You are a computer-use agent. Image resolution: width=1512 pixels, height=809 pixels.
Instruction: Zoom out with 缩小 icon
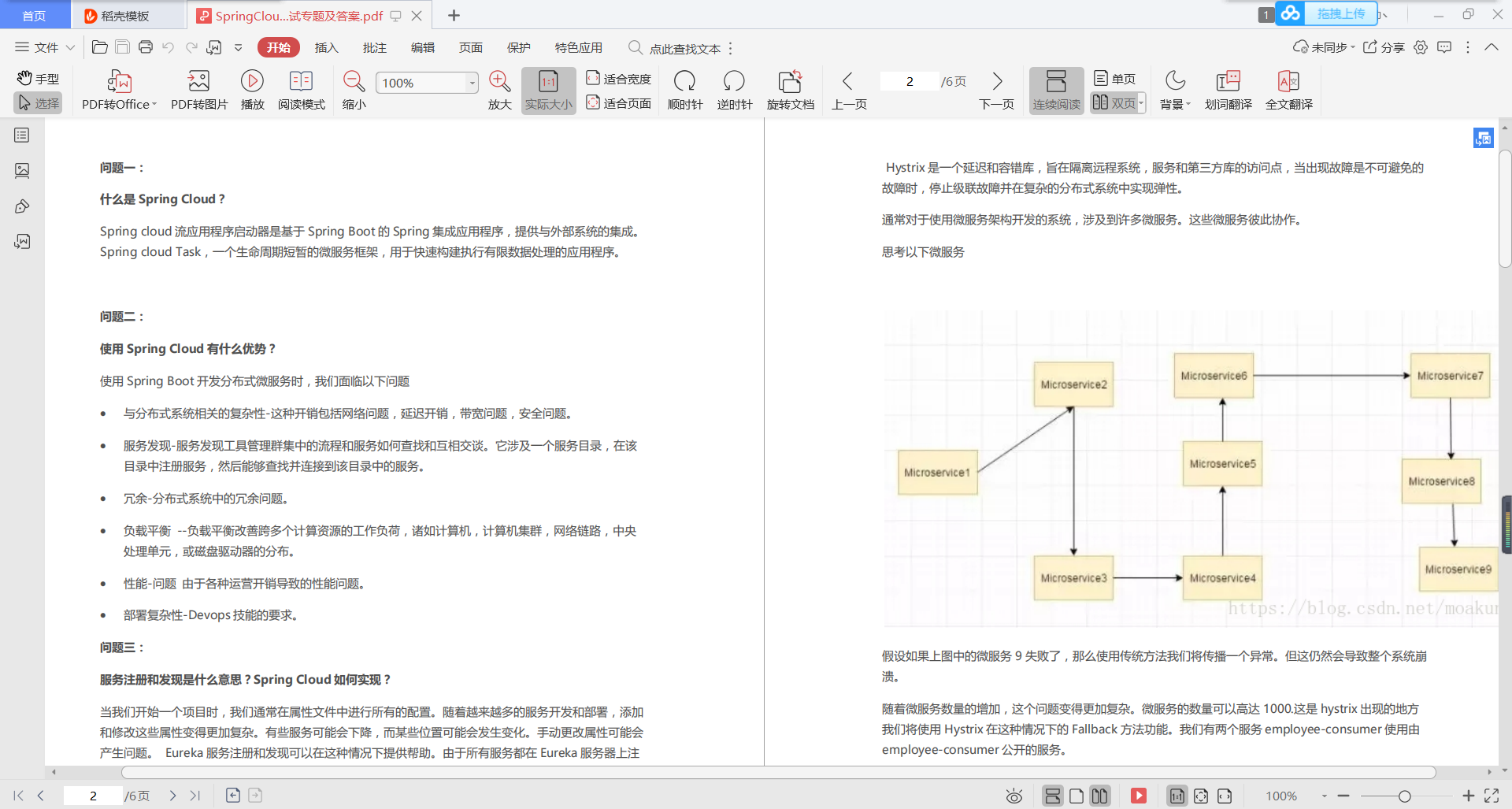354,91
